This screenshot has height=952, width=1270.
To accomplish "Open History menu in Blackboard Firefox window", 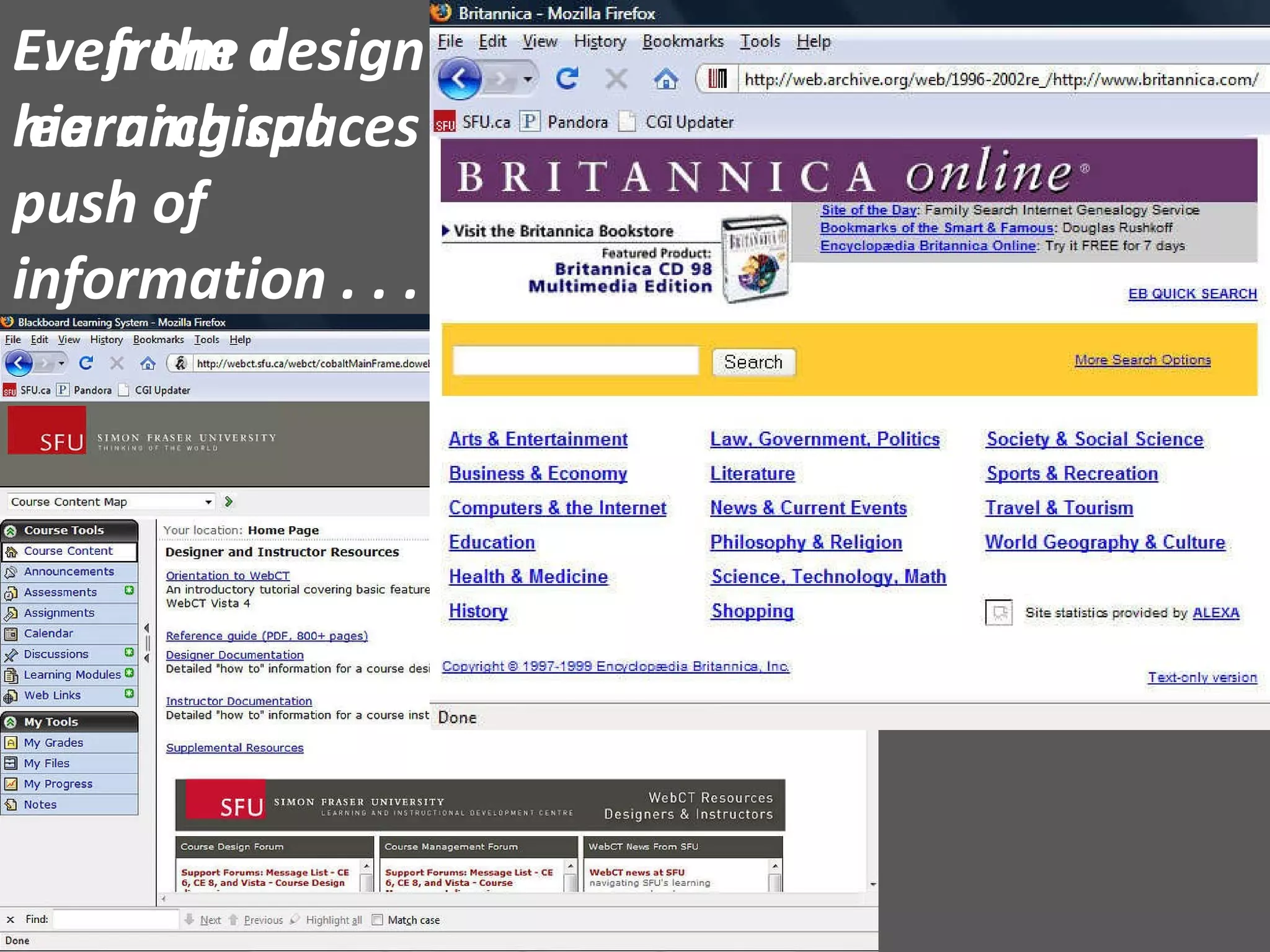I will point(106,340).
